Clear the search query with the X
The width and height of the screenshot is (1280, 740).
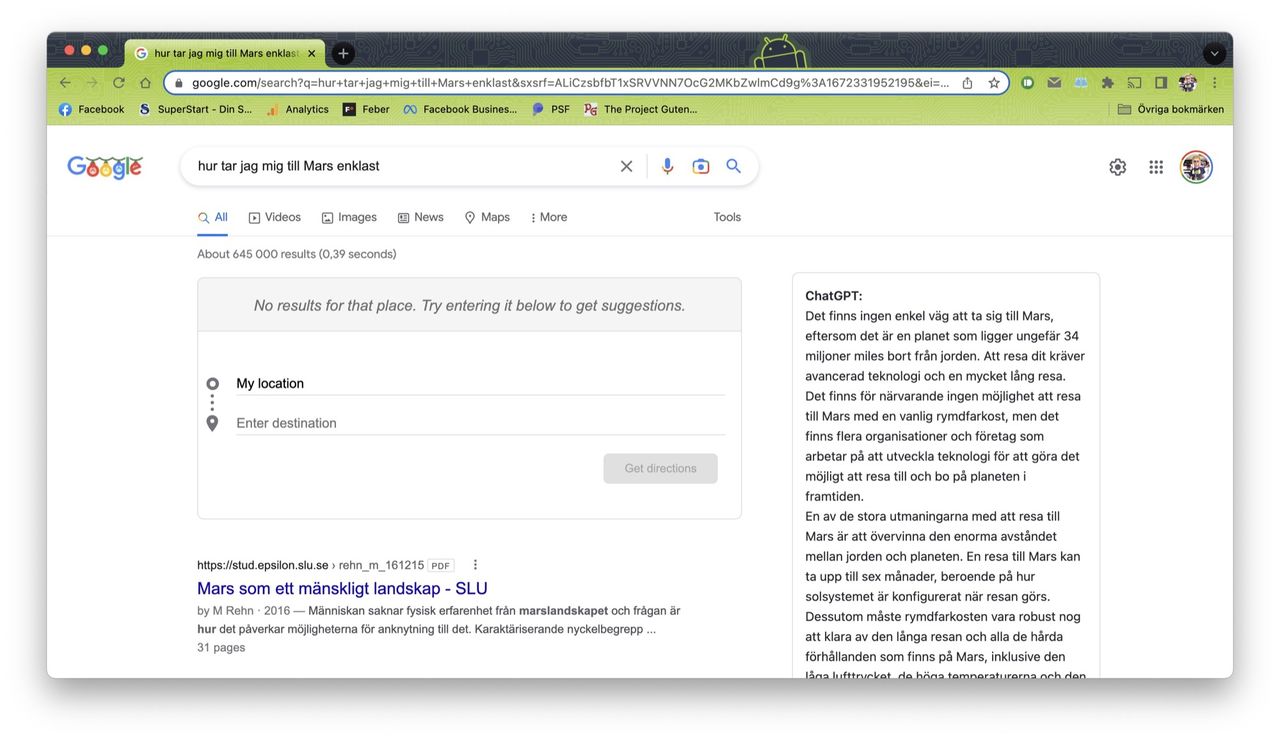pyautogui.click(x=626, y=166)
